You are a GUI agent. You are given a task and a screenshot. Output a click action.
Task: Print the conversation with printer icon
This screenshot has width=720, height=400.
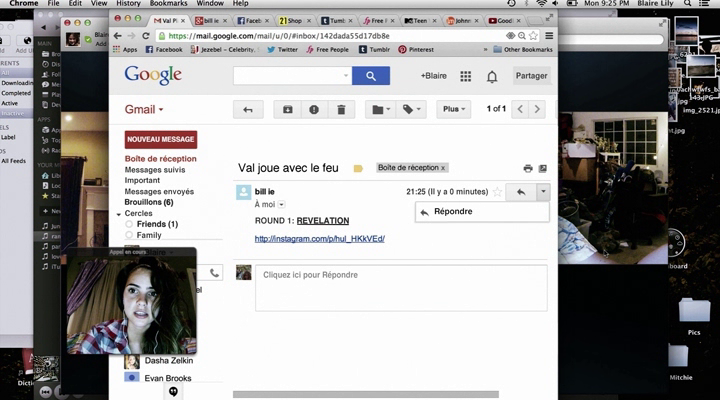pos(528,169)
